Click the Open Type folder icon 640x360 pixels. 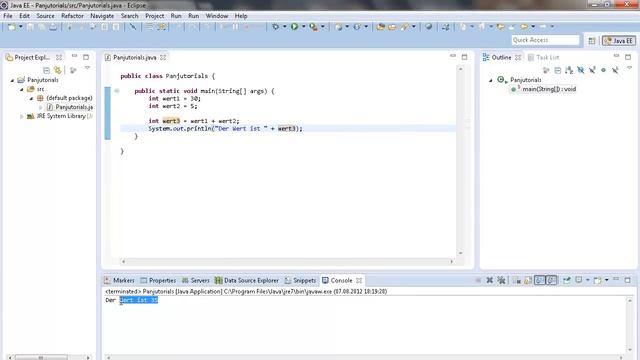pos(380,27)
